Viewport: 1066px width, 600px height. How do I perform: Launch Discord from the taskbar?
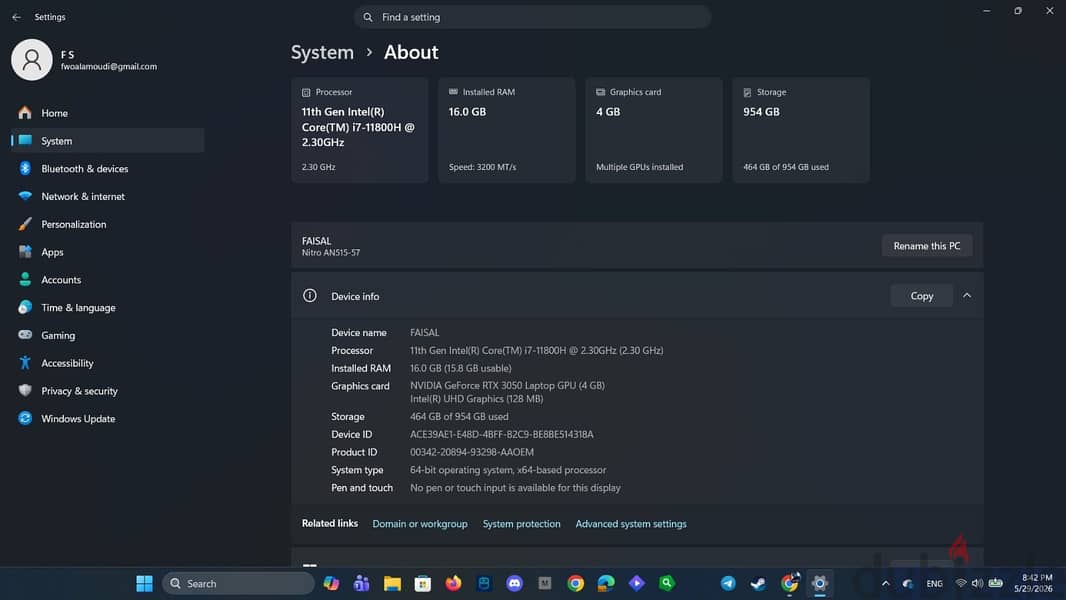click(x=515, y=584)
